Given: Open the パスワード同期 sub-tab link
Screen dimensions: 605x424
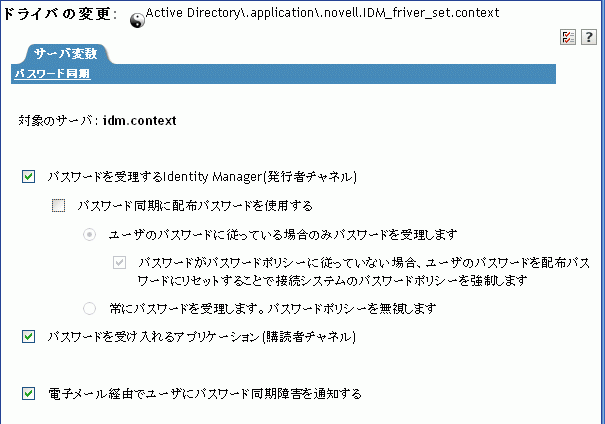Looking at the screenshot, I should pos(51,73).
